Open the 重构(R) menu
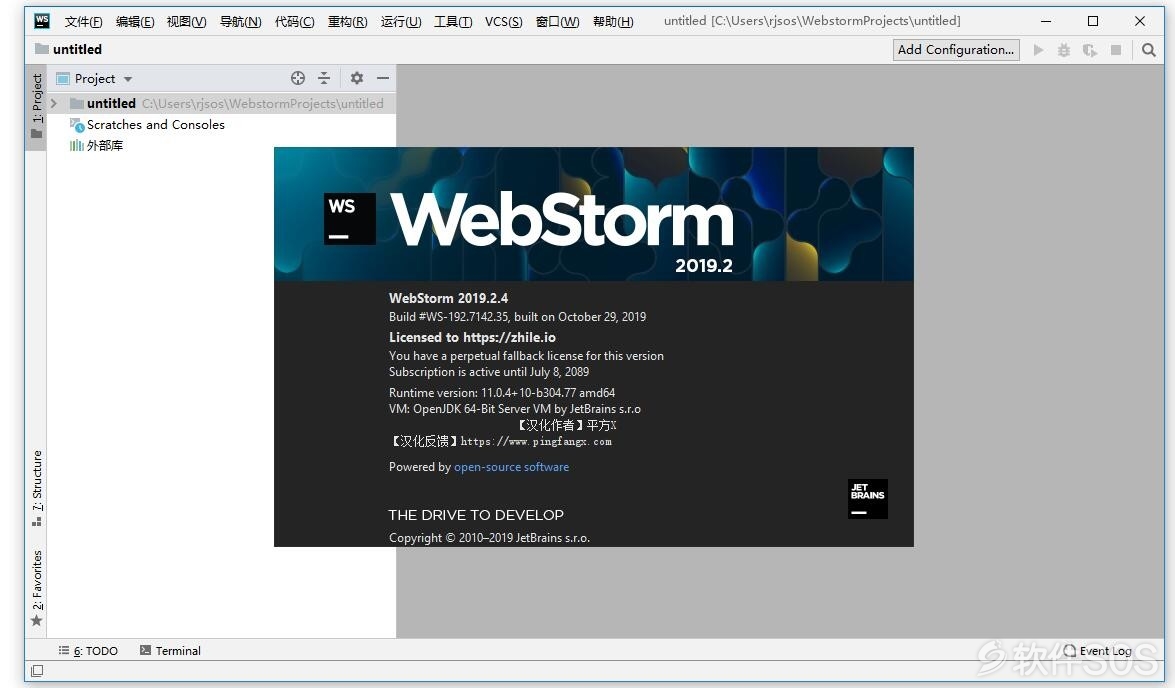The image size is (1175, 688). tap(348, 22)
